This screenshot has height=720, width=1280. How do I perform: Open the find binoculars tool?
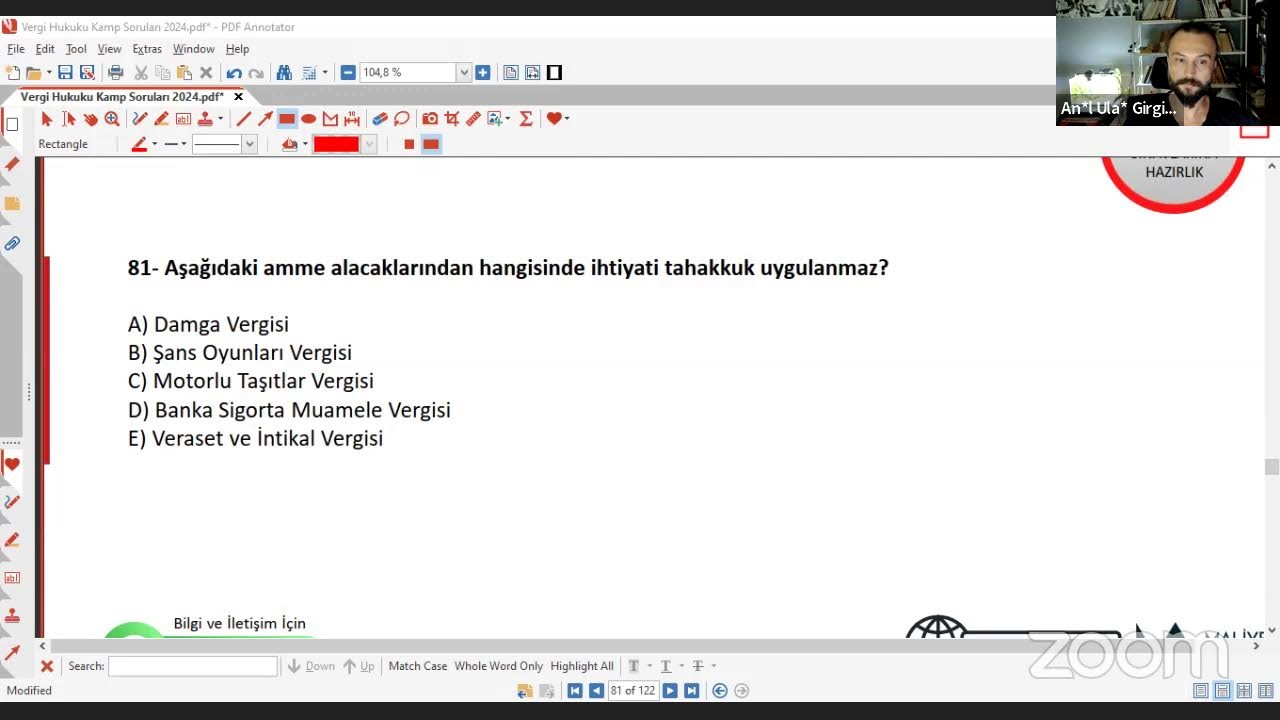pyautogui.click(x=284, y=72)
